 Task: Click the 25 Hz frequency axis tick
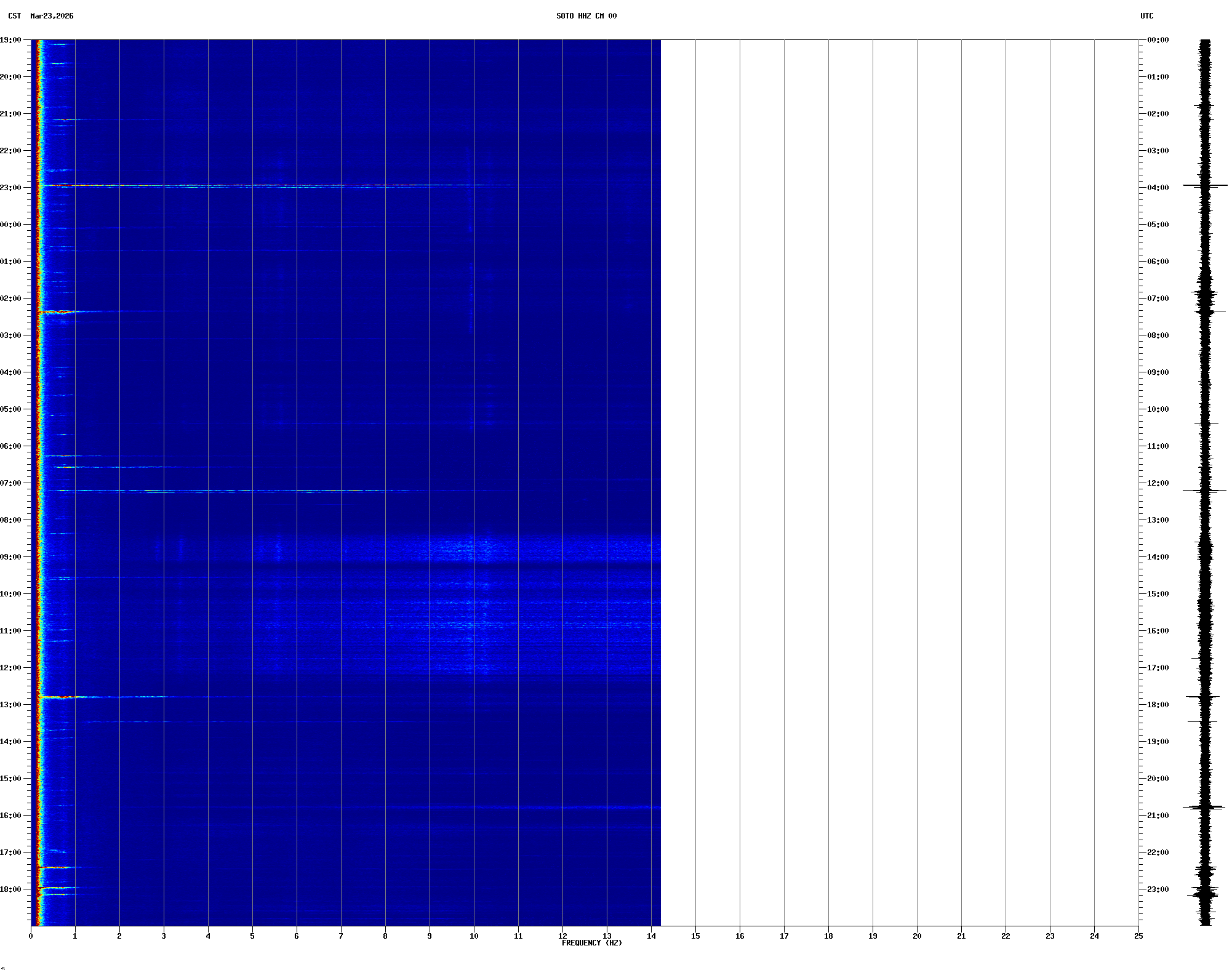(x=1138, y=936)
